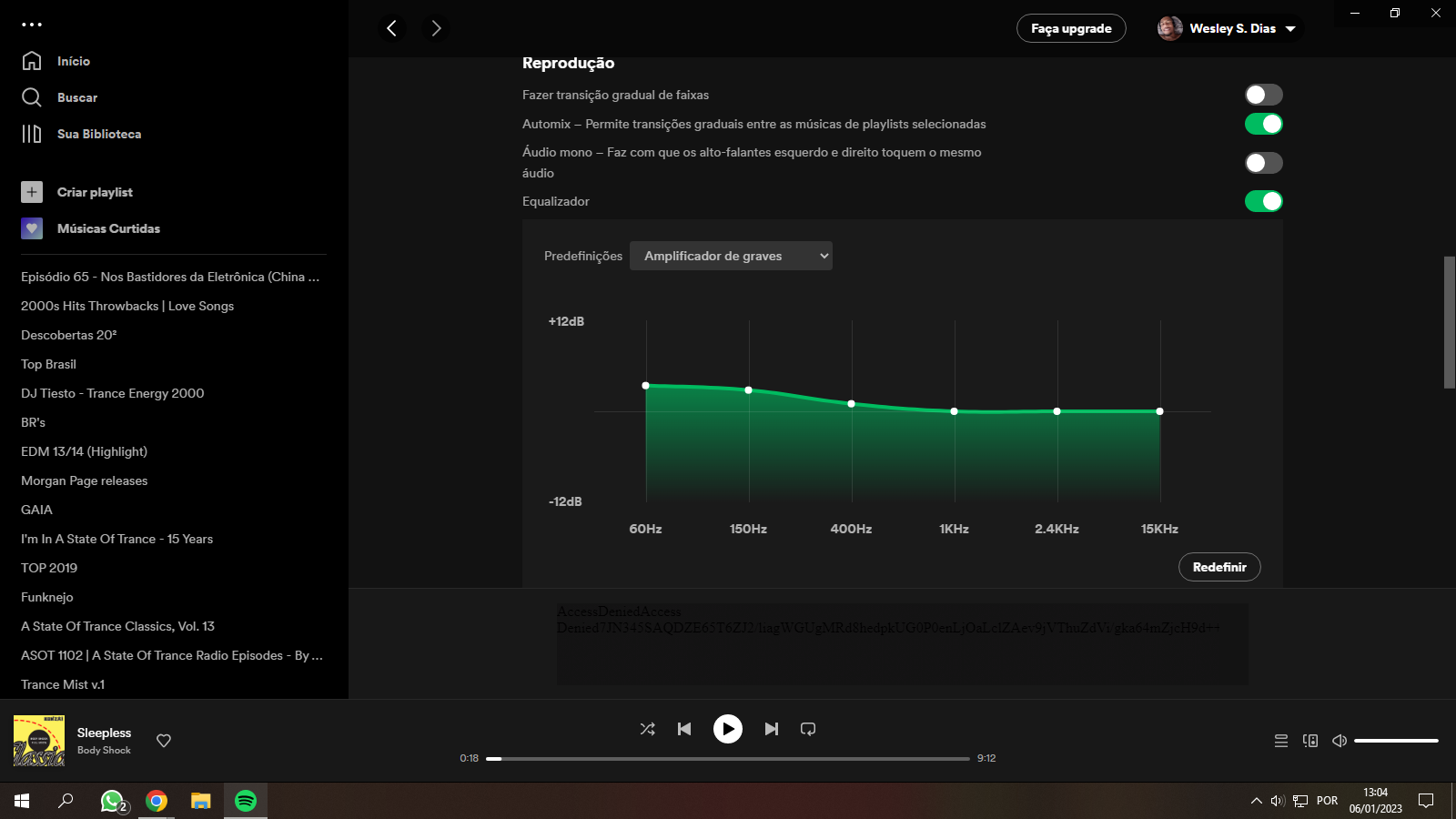Click Redefinir to reset the equalizer
Viewport: 1456px width, 819px height.
[x=1219, y=567]
